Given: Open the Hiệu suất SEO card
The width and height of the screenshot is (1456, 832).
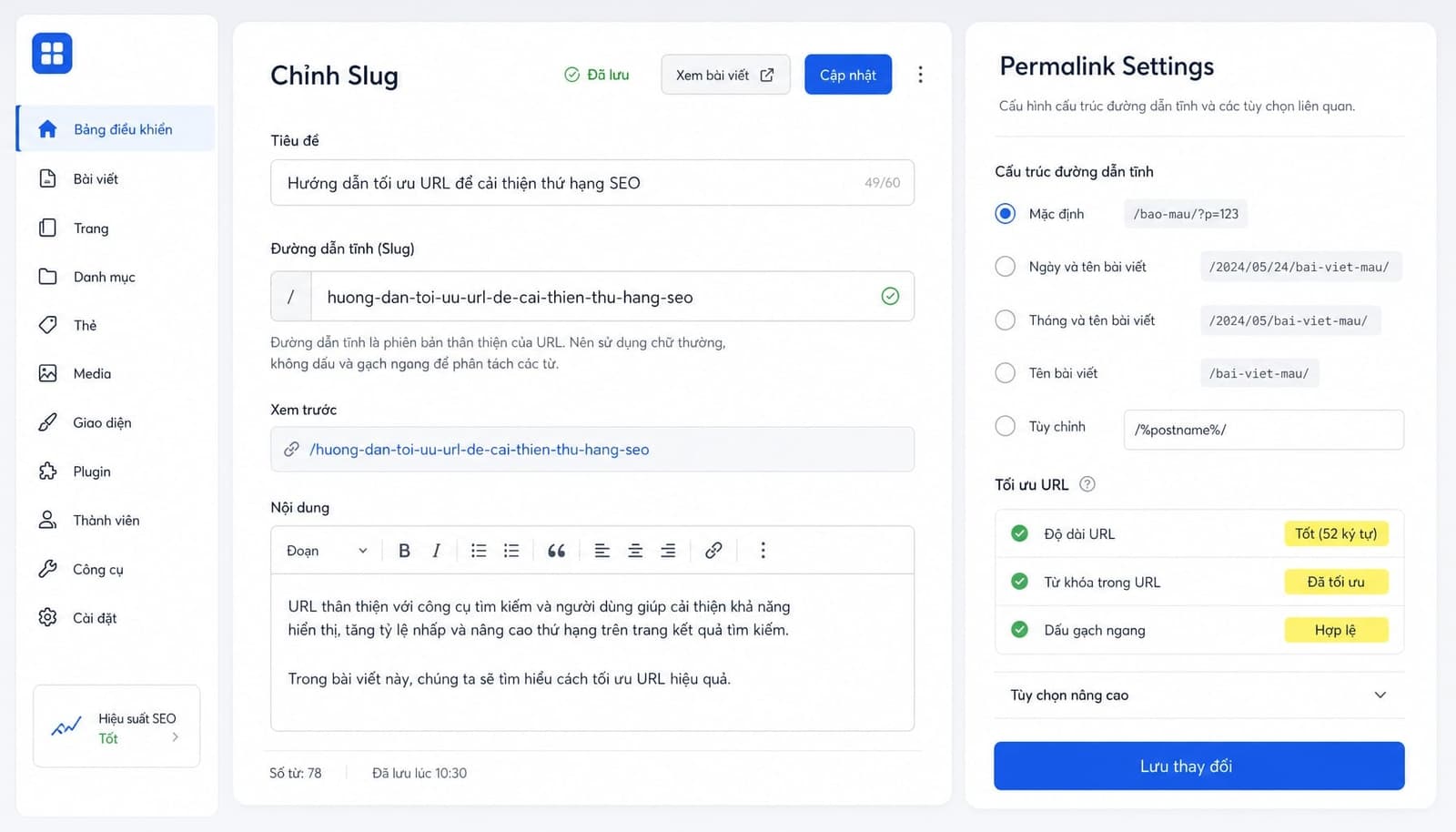Looking at the screenshot, I should coord(116,726).
